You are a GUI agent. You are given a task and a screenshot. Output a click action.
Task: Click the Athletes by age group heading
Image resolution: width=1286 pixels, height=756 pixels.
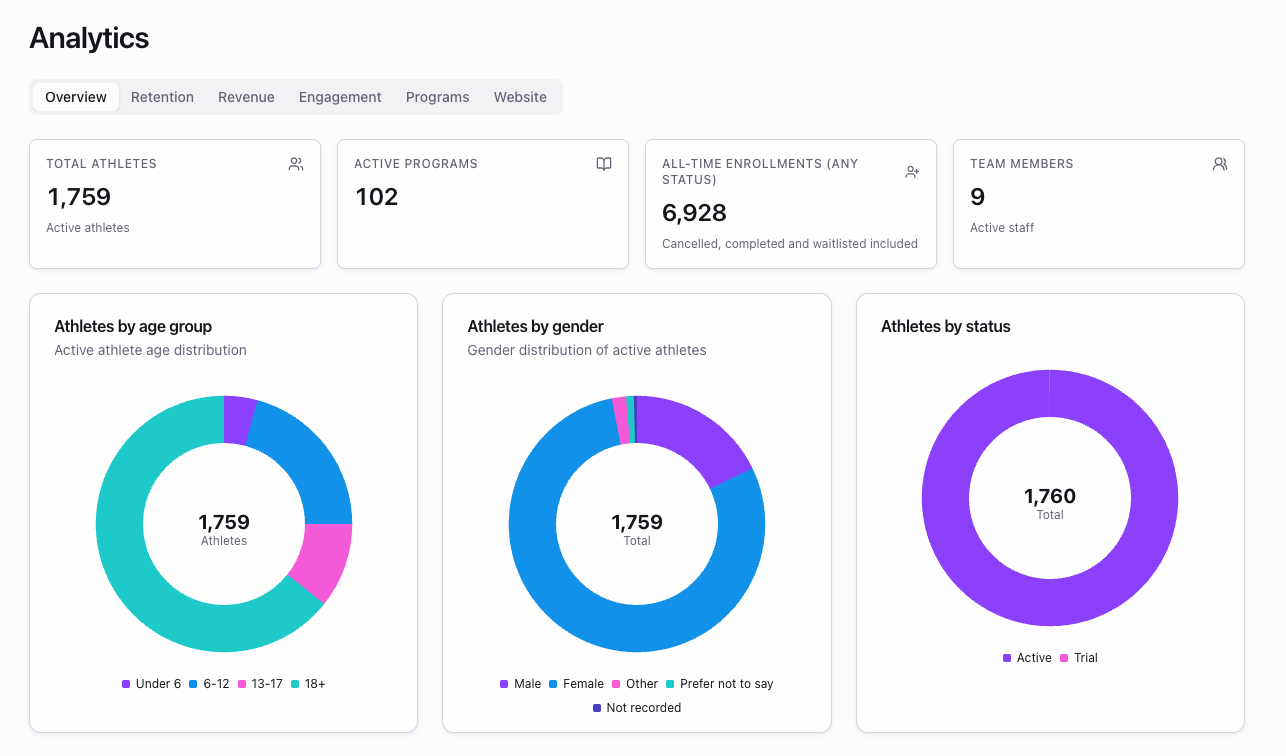133,326
